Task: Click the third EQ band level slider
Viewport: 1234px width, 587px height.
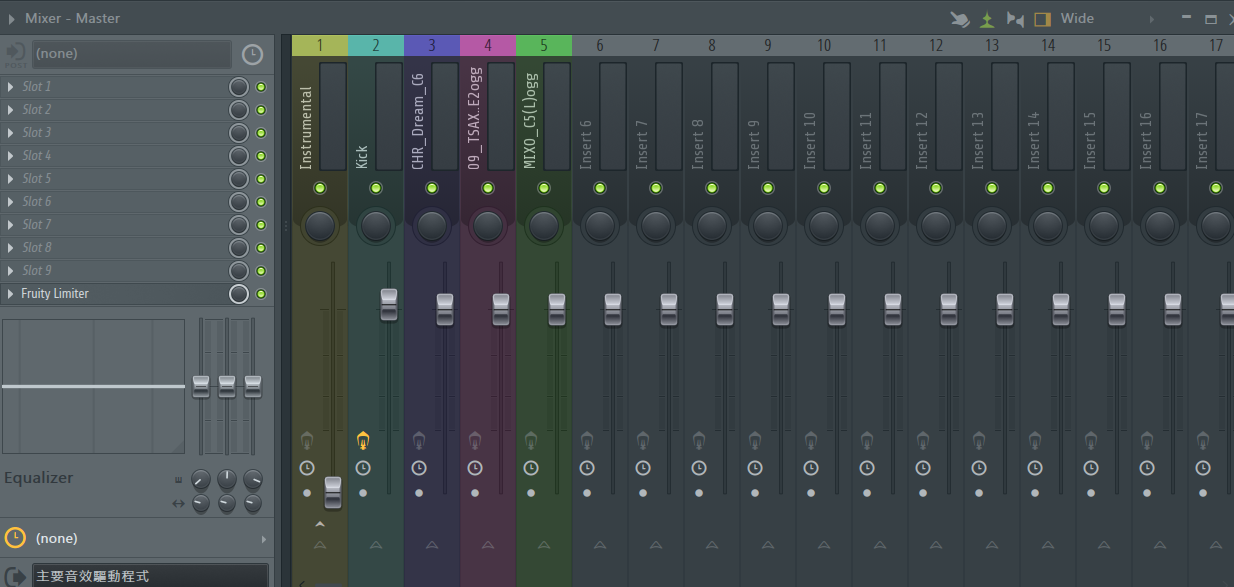Action: tap(253, 386)
